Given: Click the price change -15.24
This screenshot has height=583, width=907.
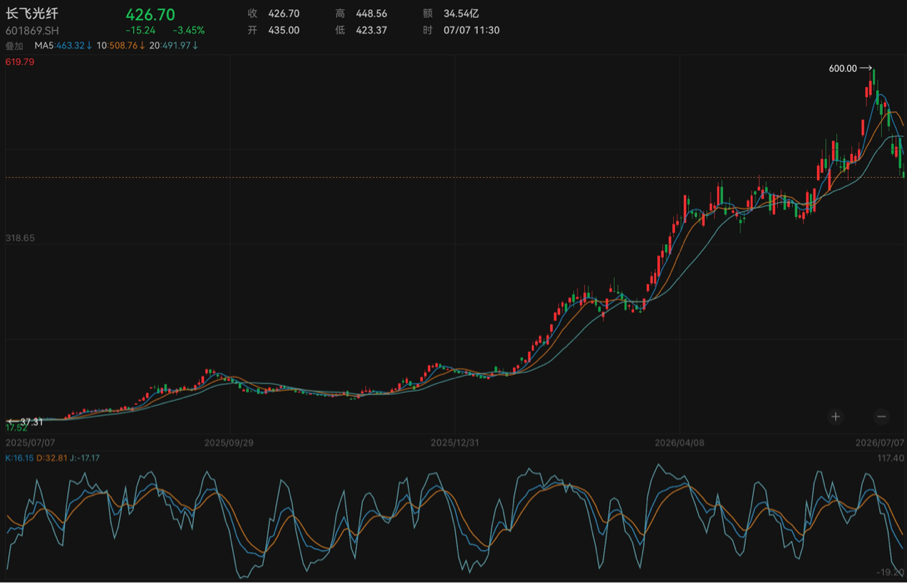Looking at the screenshot, I should coord(141,31).
